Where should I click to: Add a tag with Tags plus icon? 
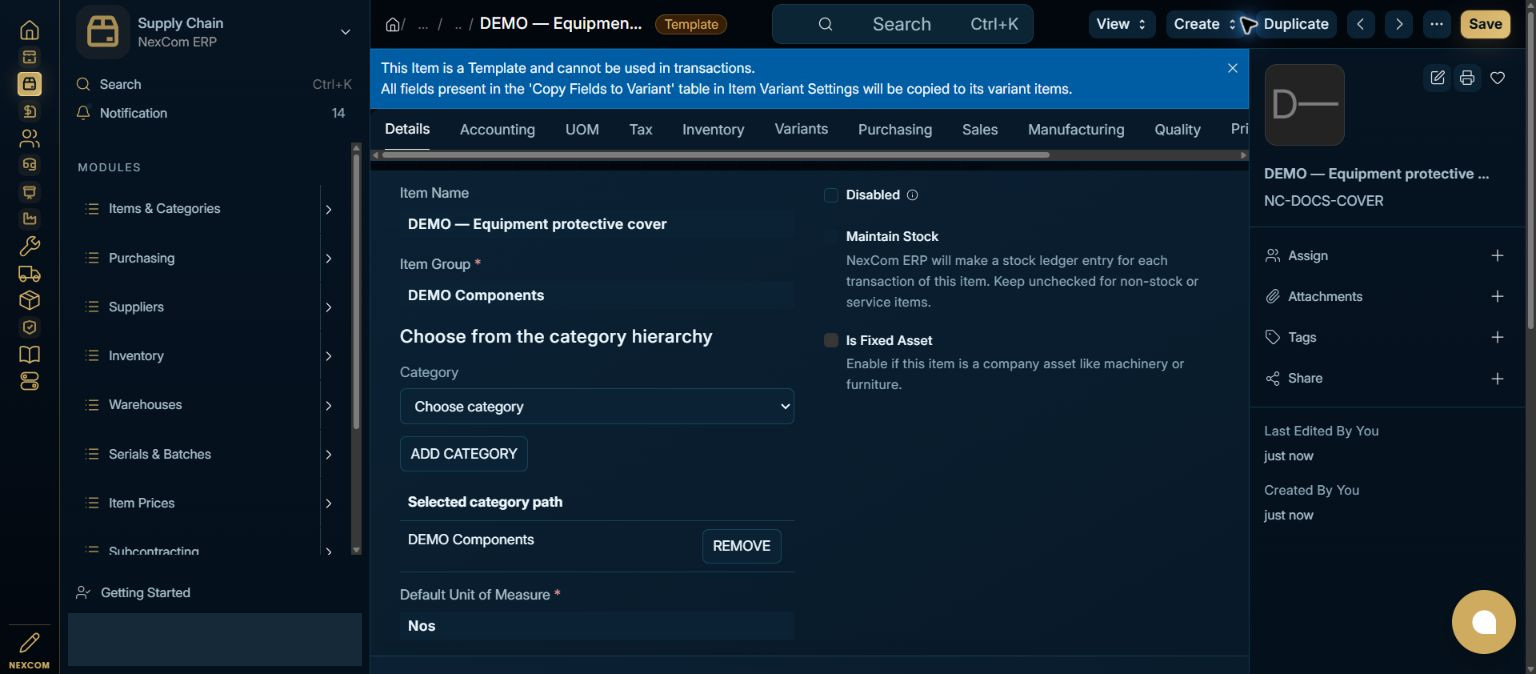click(1497, 338)
